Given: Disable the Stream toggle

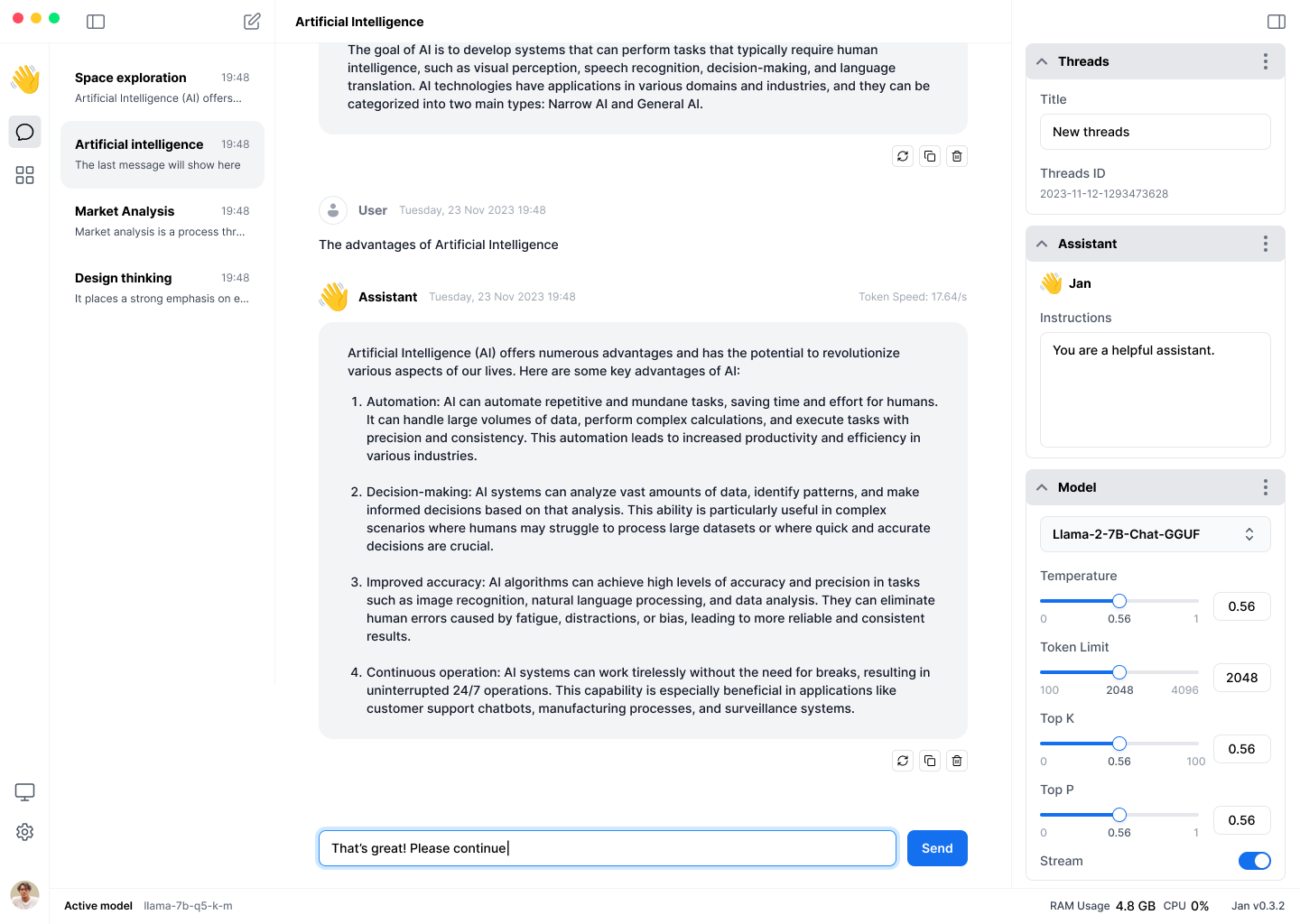Looking at the screenshot, I should (1254, 861).
